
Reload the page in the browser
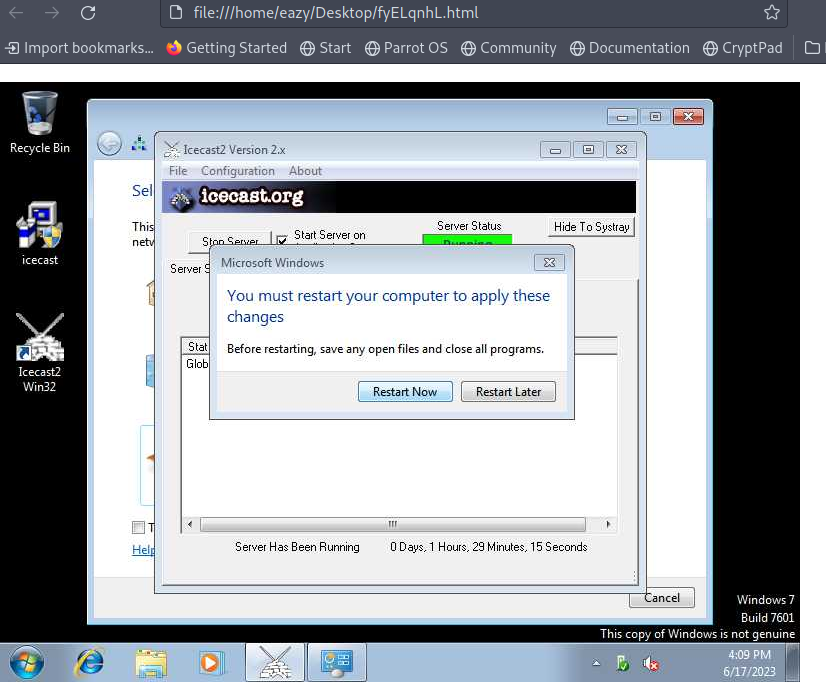coord(88,13)
